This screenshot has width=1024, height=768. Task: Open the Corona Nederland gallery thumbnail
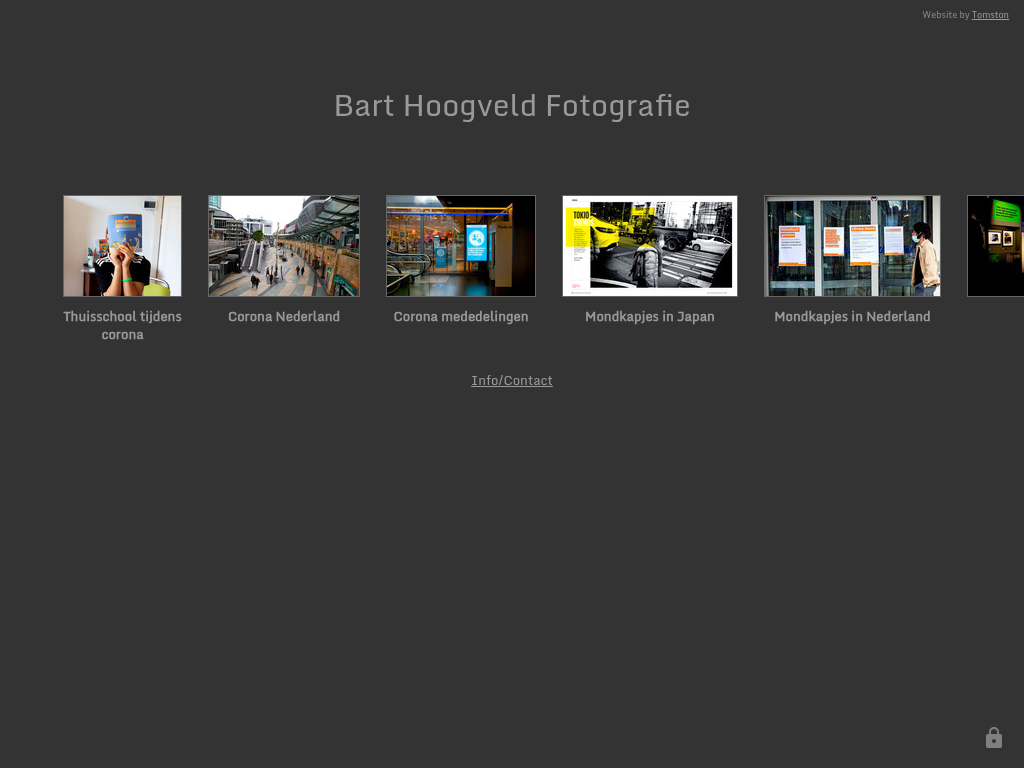[x=284, y=246]
